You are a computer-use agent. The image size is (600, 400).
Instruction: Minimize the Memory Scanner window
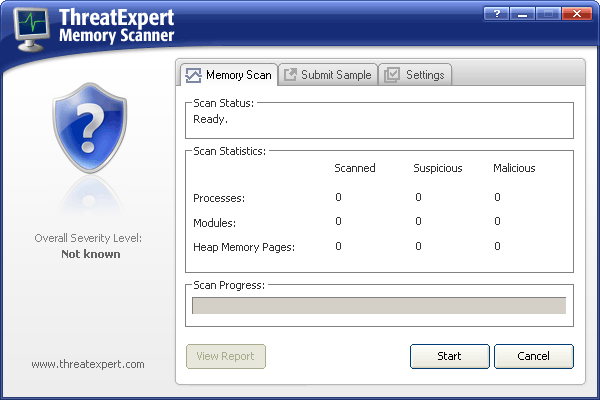[522, 14]
